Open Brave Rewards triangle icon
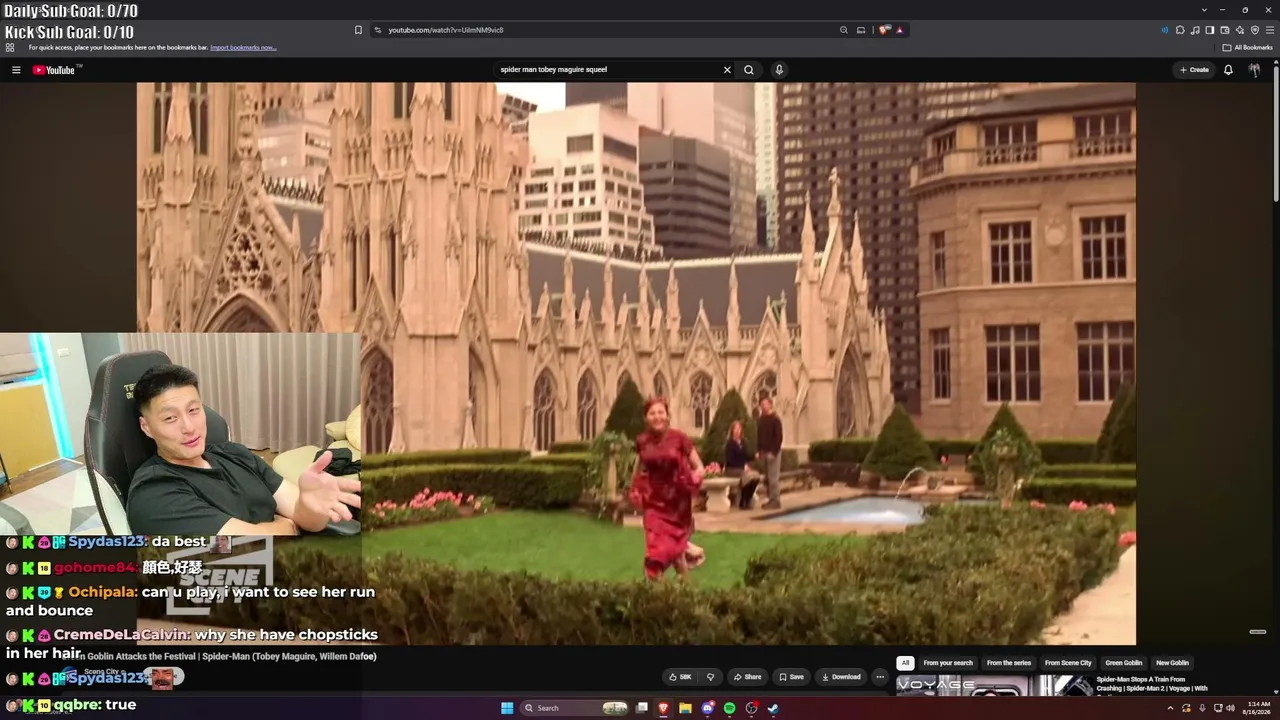This screenshot has width=1280, height=720. click(900, 30)
